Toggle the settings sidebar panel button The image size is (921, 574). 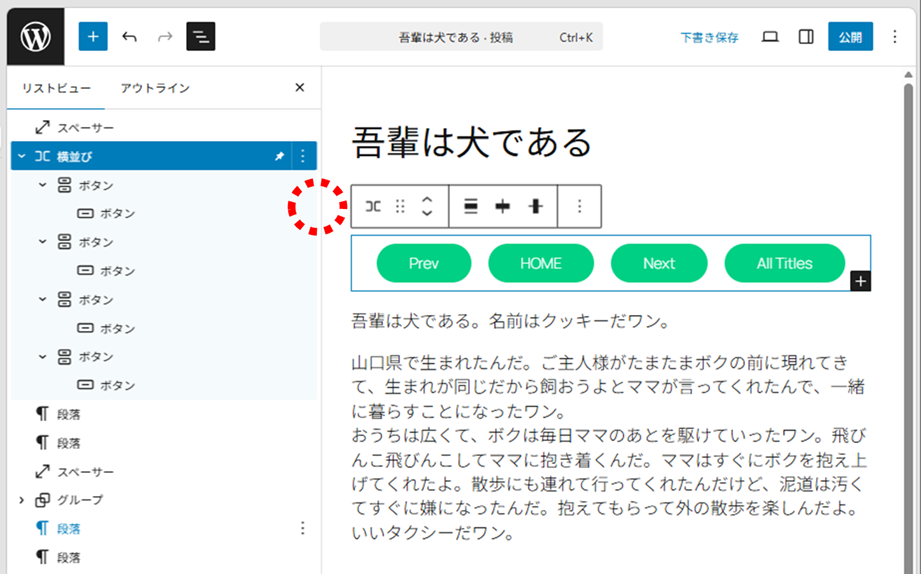click(x=806, y=37)
